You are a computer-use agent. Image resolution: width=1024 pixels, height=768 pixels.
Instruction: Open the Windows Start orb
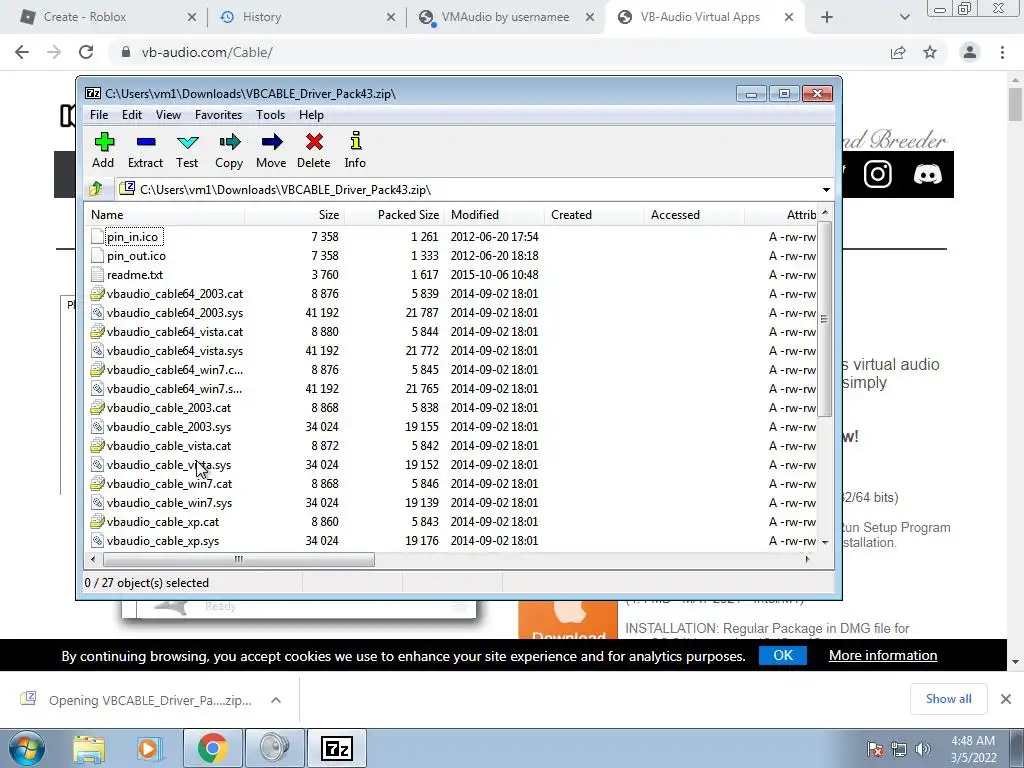[x=26, y=748]
